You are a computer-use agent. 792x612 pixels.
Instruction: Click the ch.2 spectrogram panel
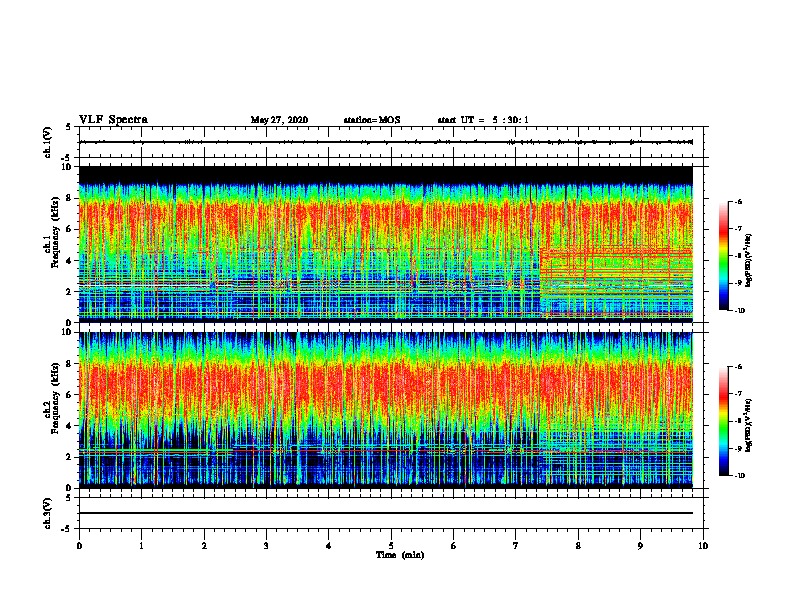point(386,410)
